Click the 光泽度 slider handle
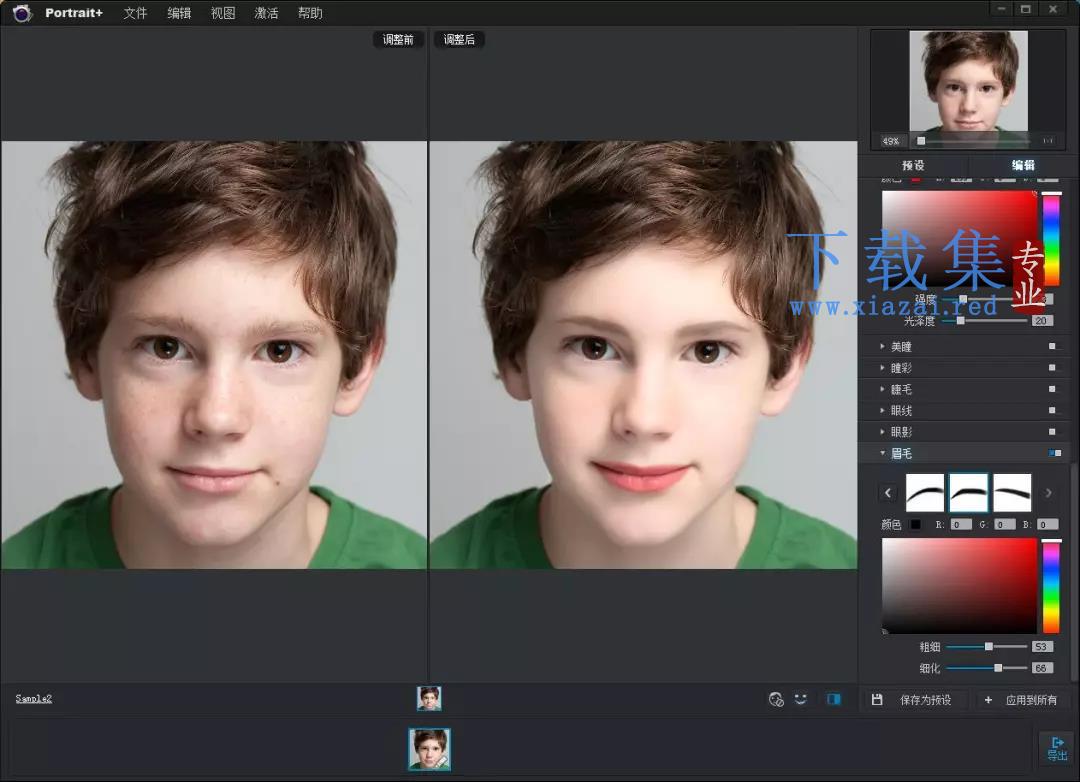This screenshot has width=1080, height=782. [961, 321]
